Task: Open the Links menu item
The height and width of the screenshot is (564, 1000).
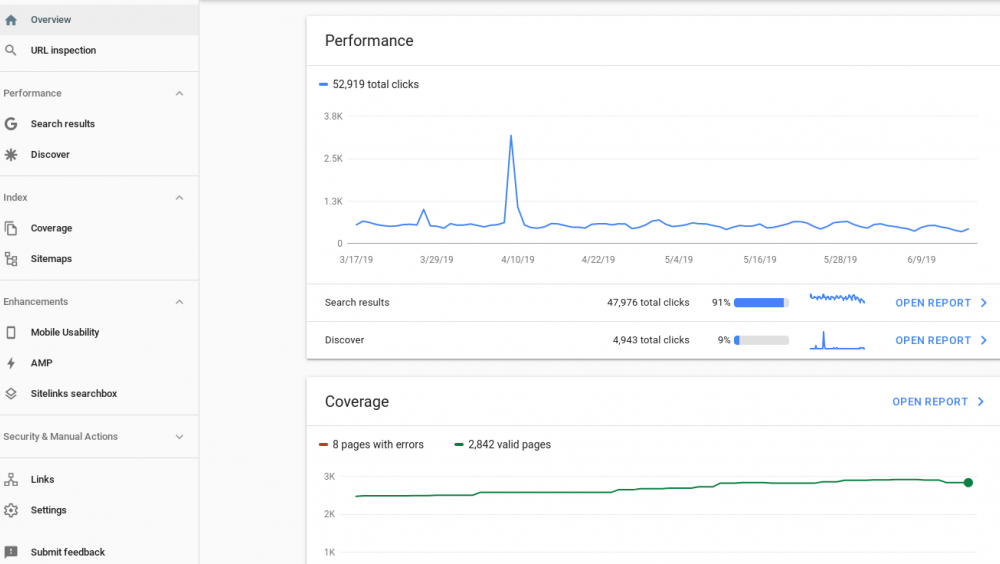Action: 42,480
